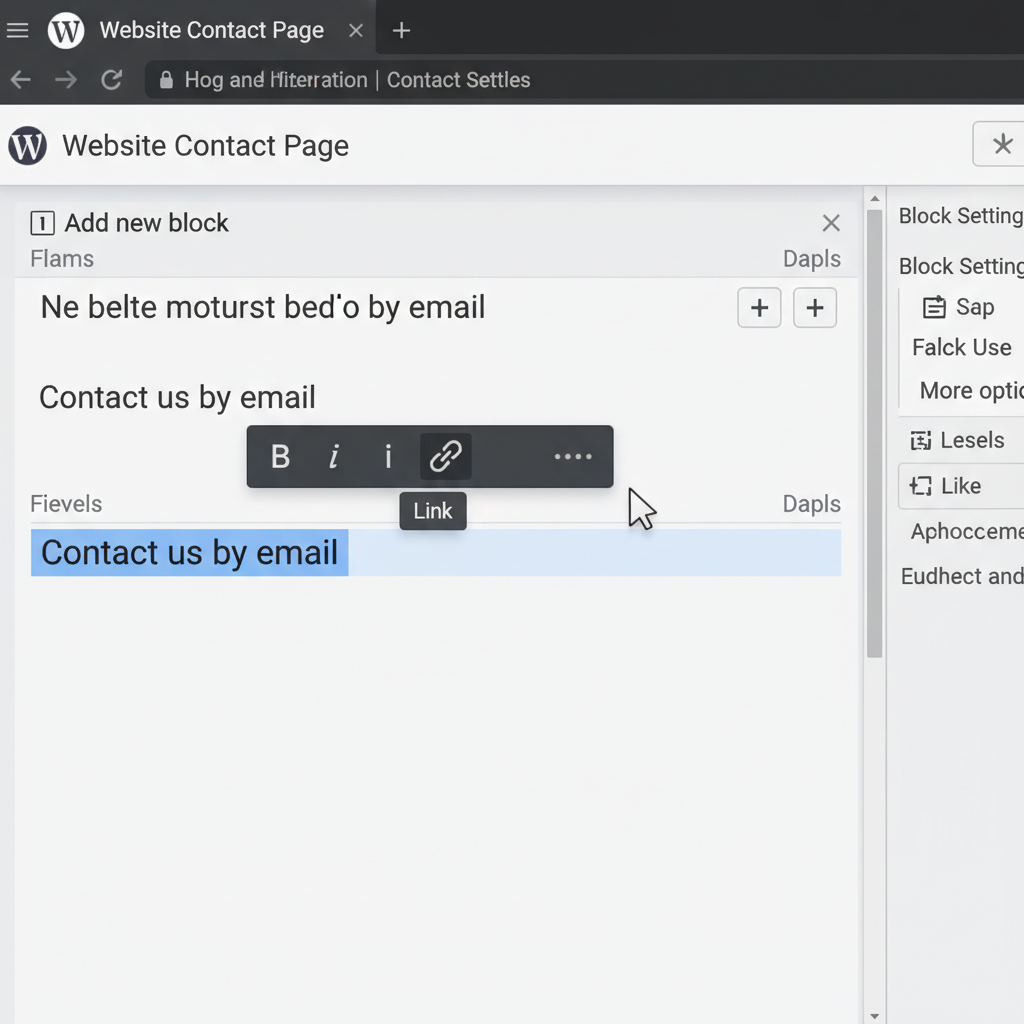Click the Link chain icon in toolbar
This screenshot has height=1024, width=1024.
[x=445, y=457]
